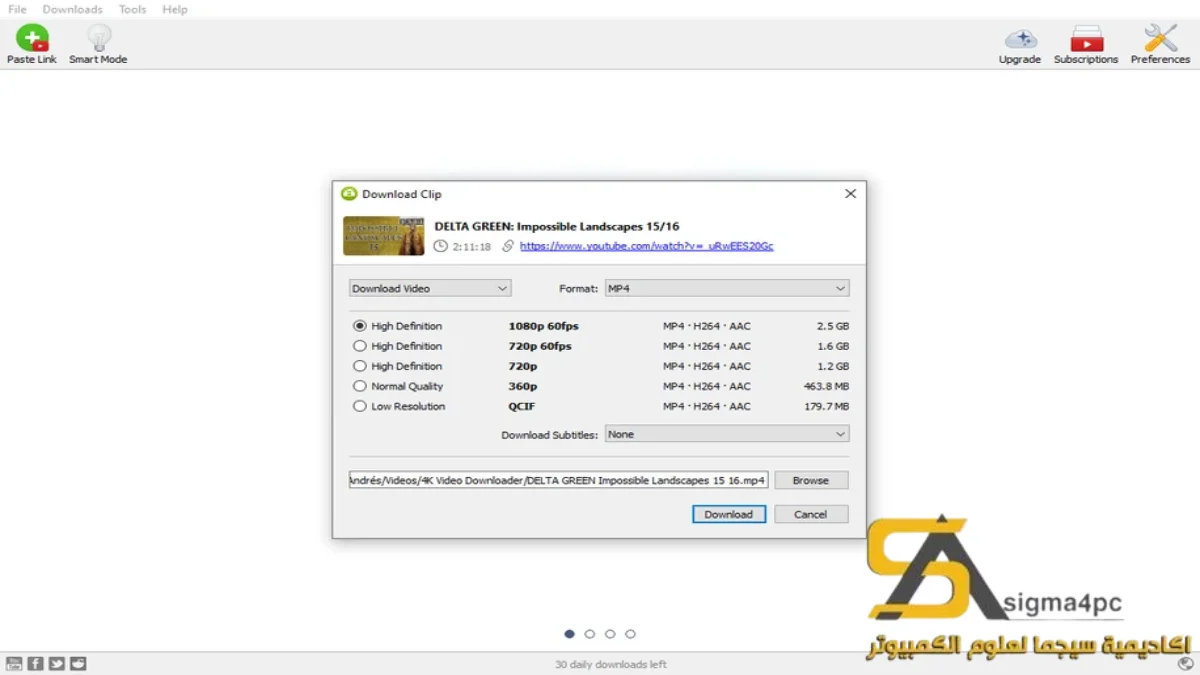This screenshot has width=1200, height=675.
Task: Click the Browse button
Action: pos(811,480)
